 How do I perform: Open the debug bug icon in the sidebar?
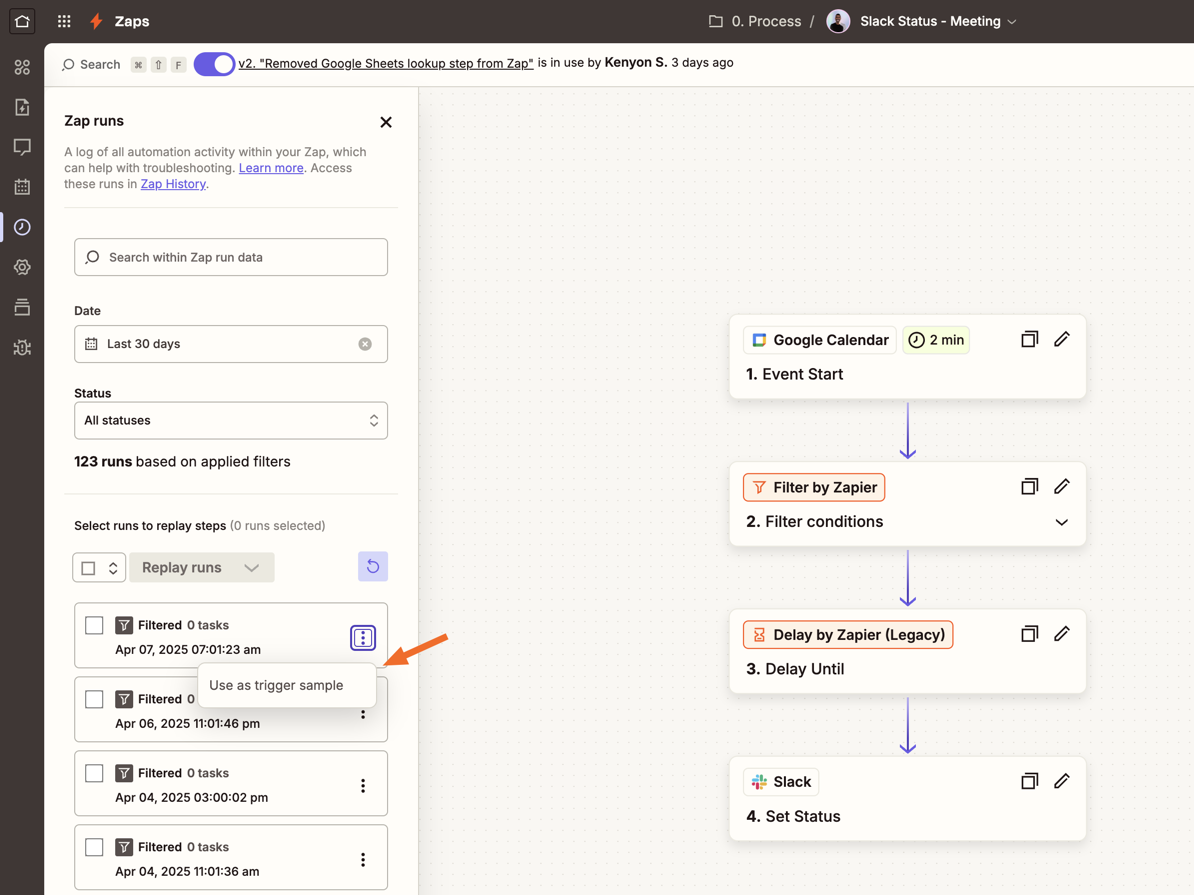point(22,347)
